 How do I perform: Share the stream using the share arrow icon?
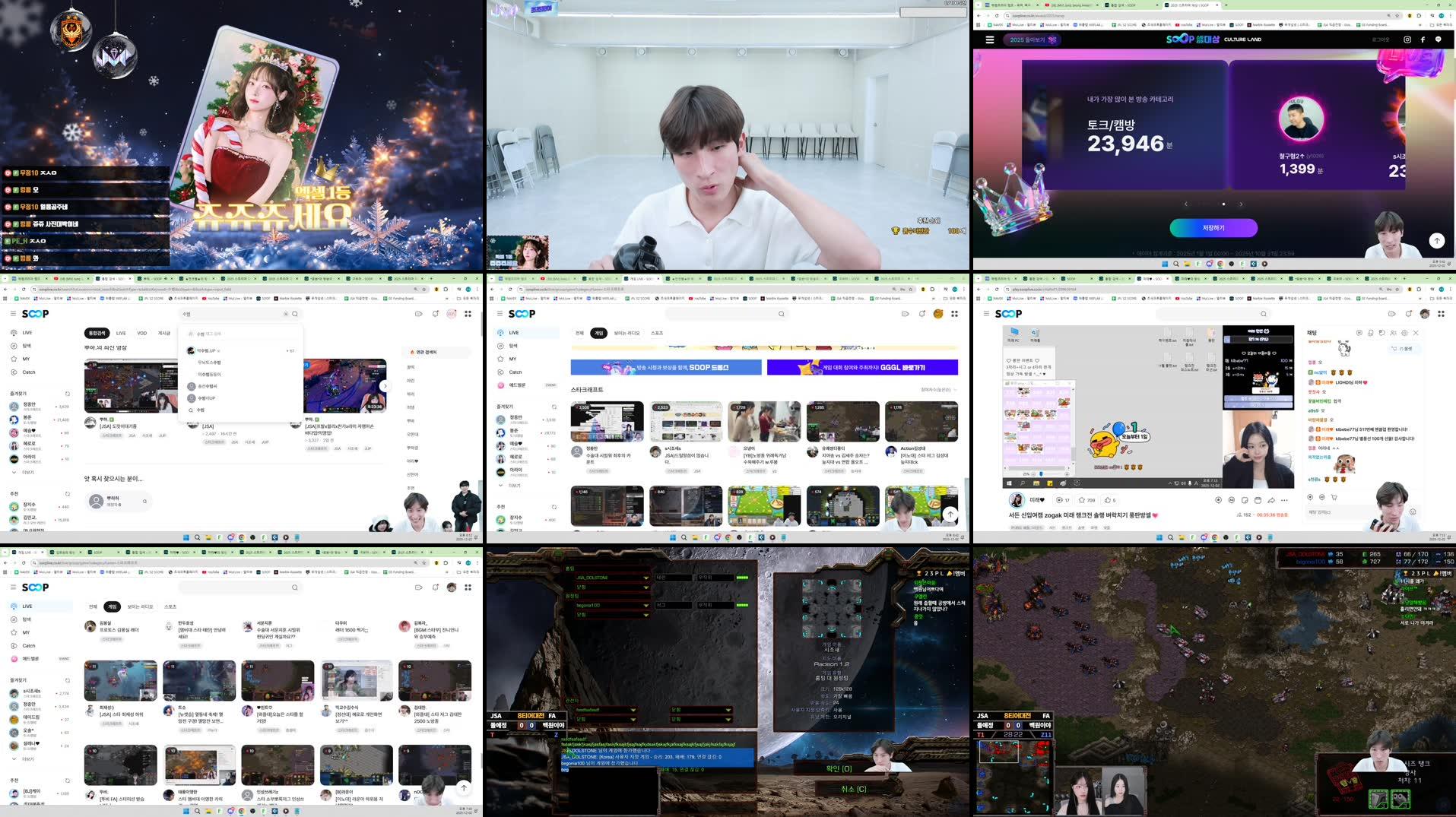coord(1271,500)
